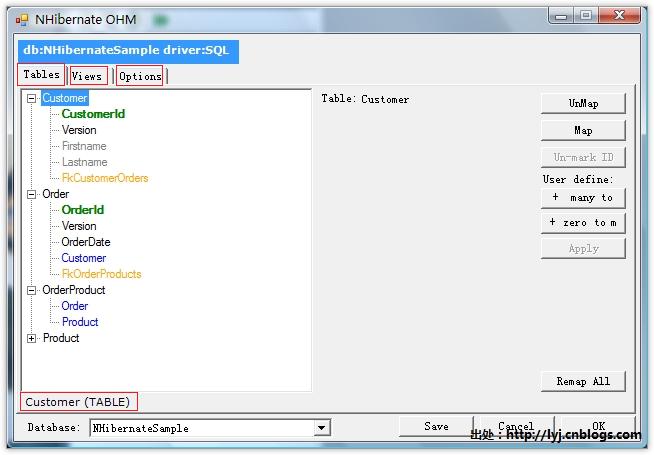Click the UnMap button
654x455 pixels.
tap(583, 103)
